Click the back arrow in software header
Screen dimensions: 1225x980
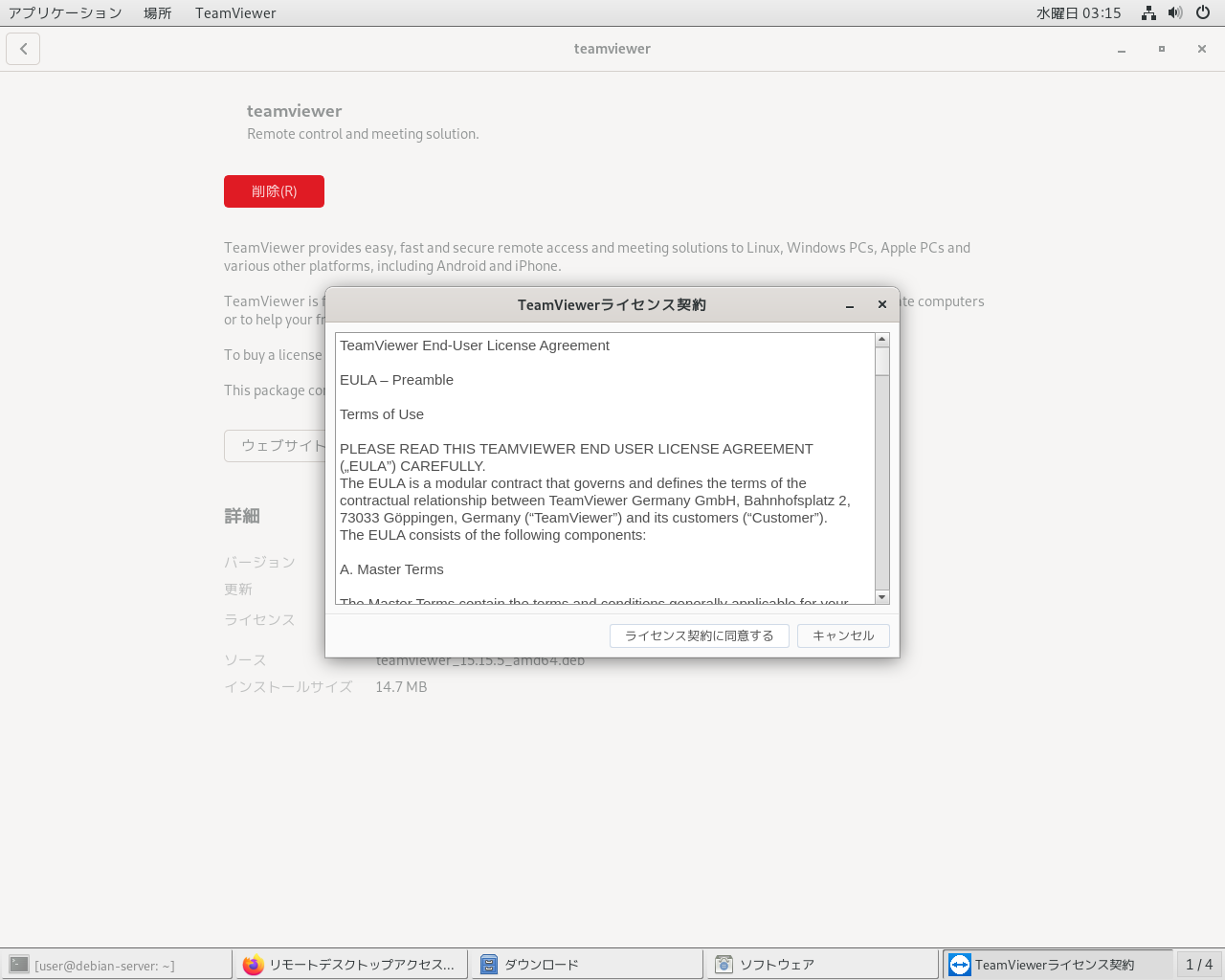[x=23, y=49]
